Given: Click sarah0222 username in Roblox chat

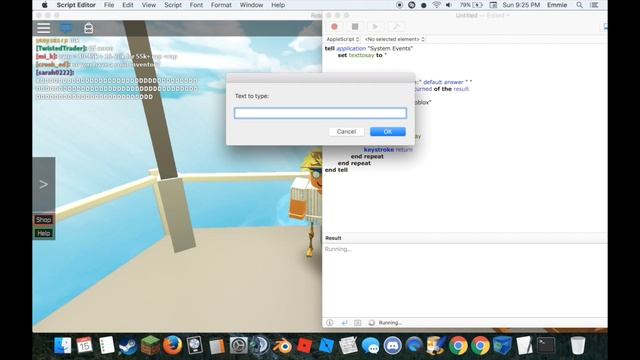Looking at the screenshot, I should 55,72.
